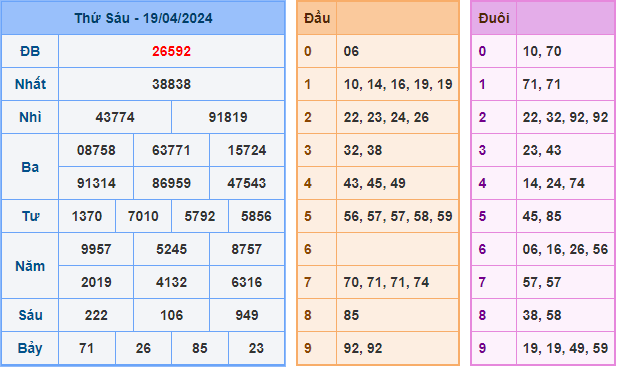Select the Tư prize number 5856

pos(256,216)
